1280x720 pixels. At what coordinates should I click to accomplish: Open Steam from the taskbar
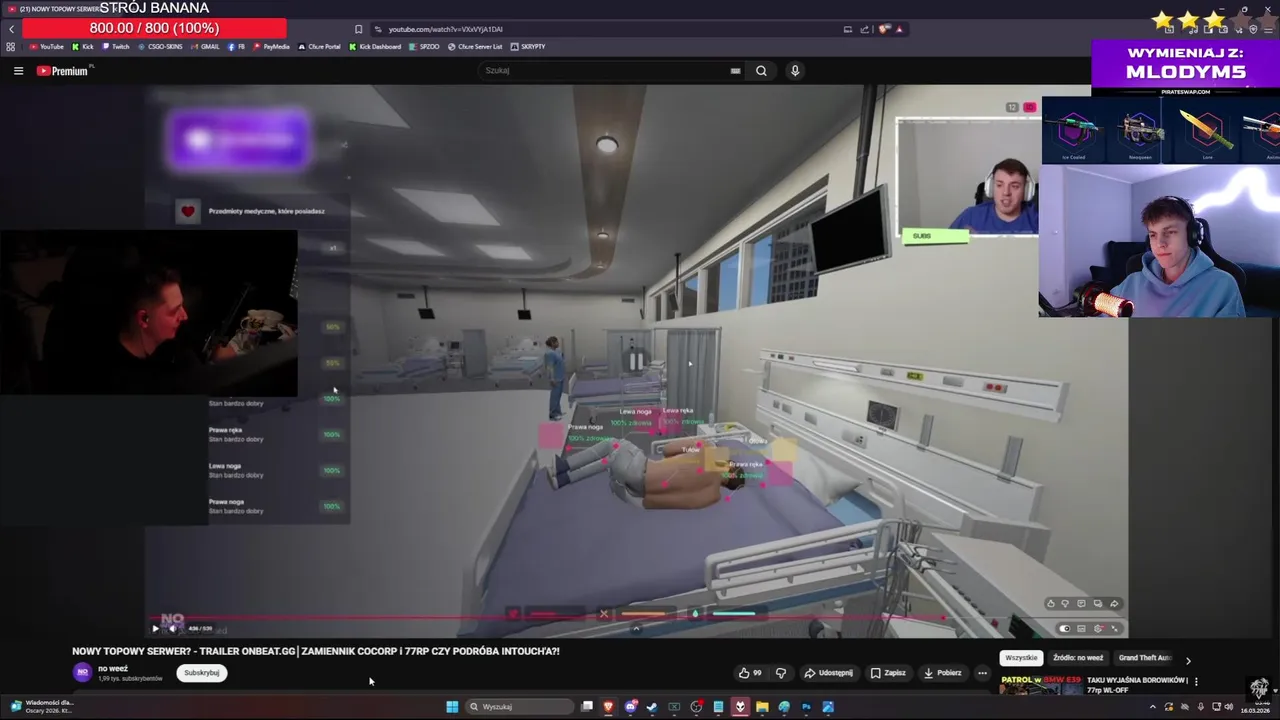click(652, 707)
